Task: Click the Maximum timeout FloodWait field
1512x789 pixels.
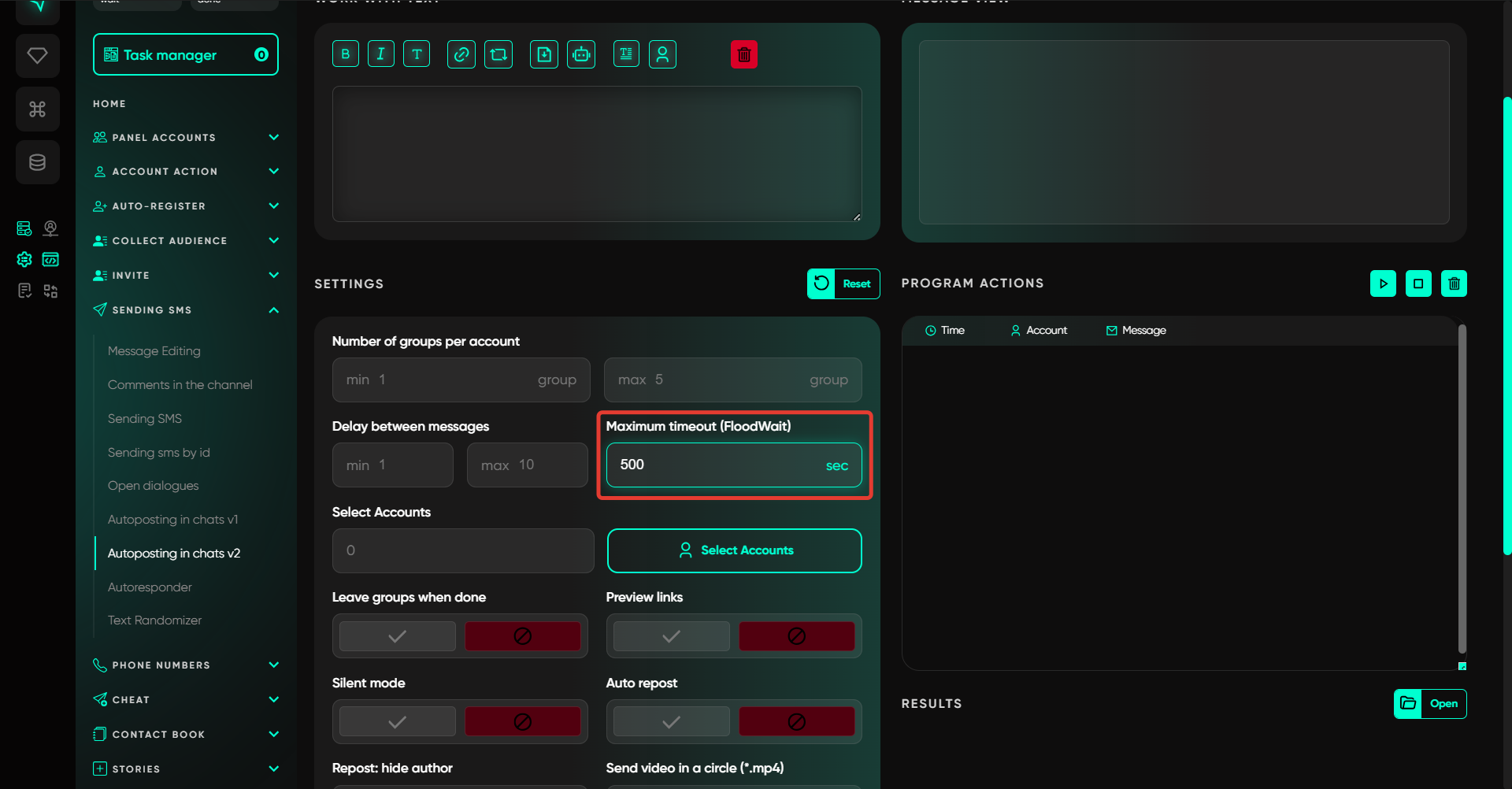Action: click(x=717, y=465)
